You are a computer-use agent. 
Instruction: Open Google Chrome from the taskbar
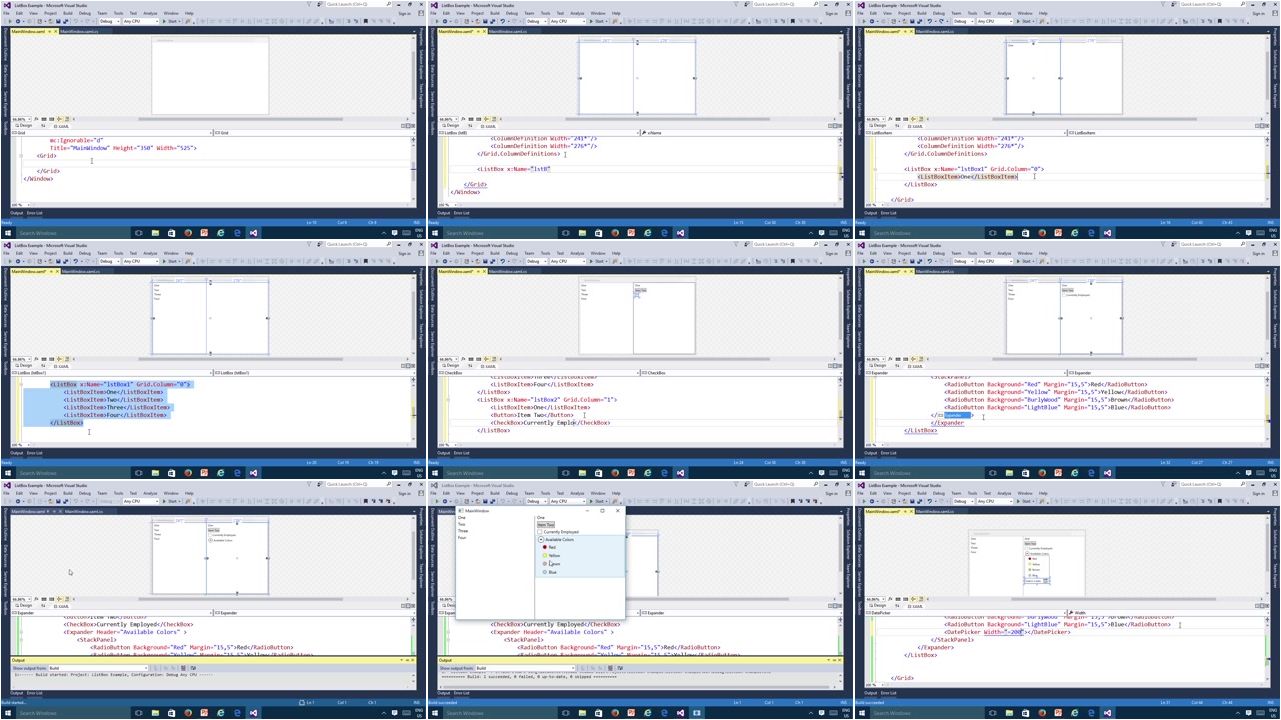click(189, 233)
